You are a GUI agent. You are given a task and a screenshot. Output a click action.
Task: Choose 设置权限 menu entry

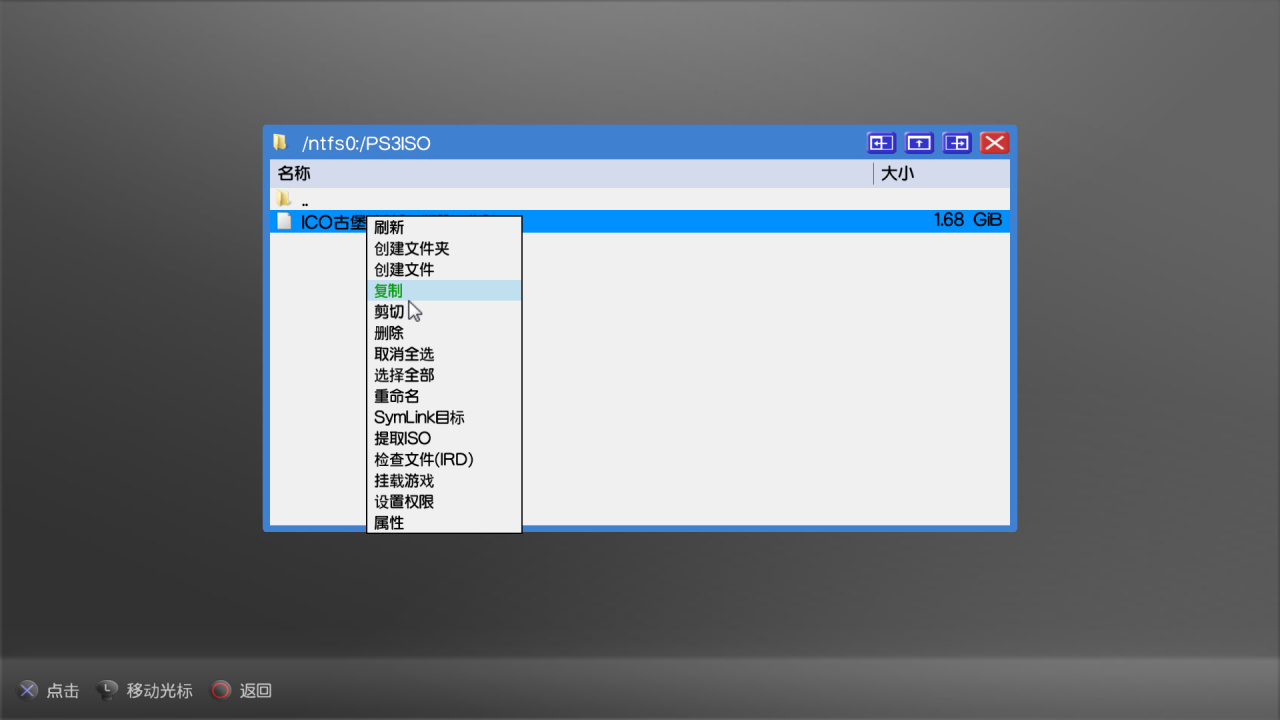click(x=444, y=501)
